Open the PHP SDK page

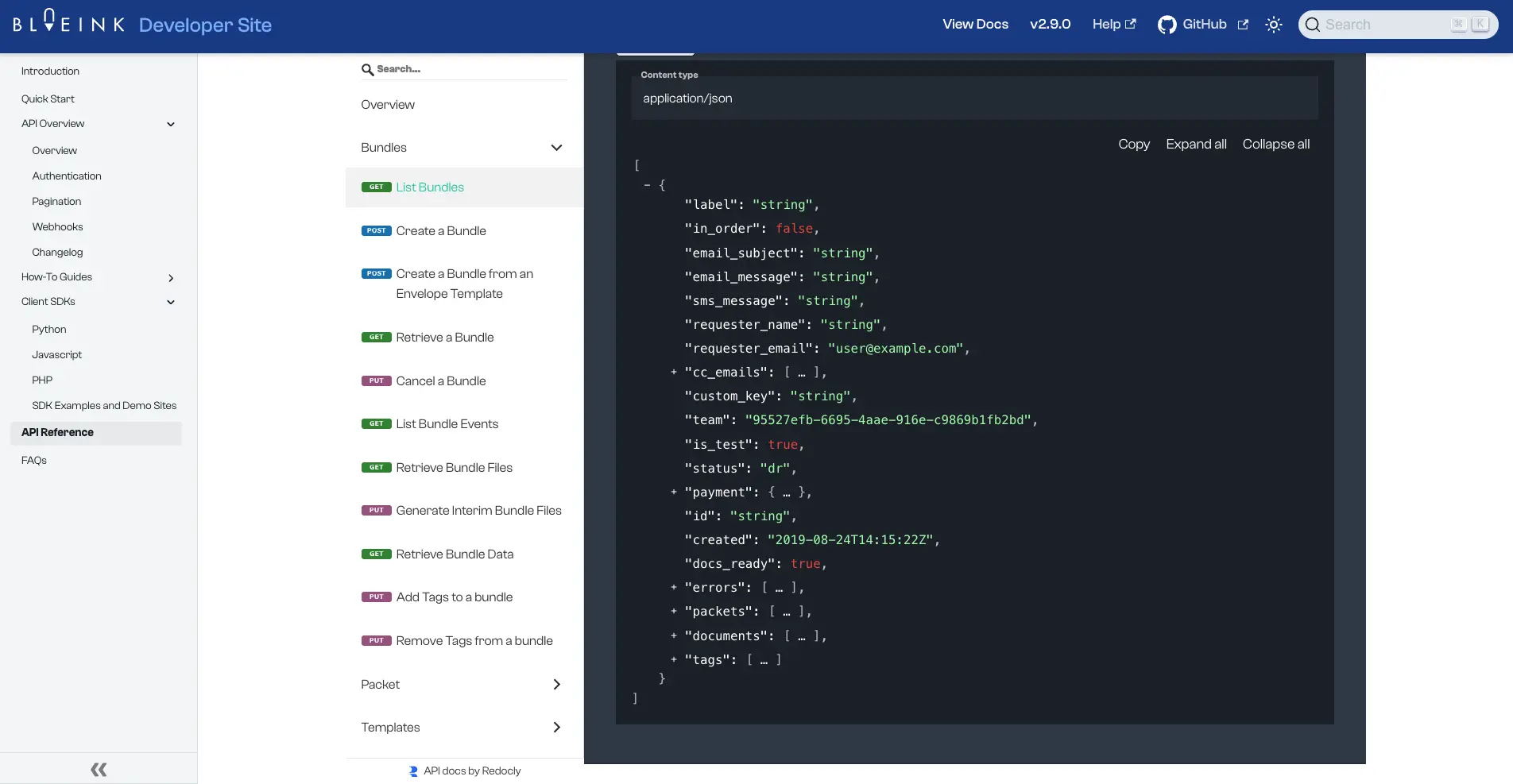[x=42, y=380]
